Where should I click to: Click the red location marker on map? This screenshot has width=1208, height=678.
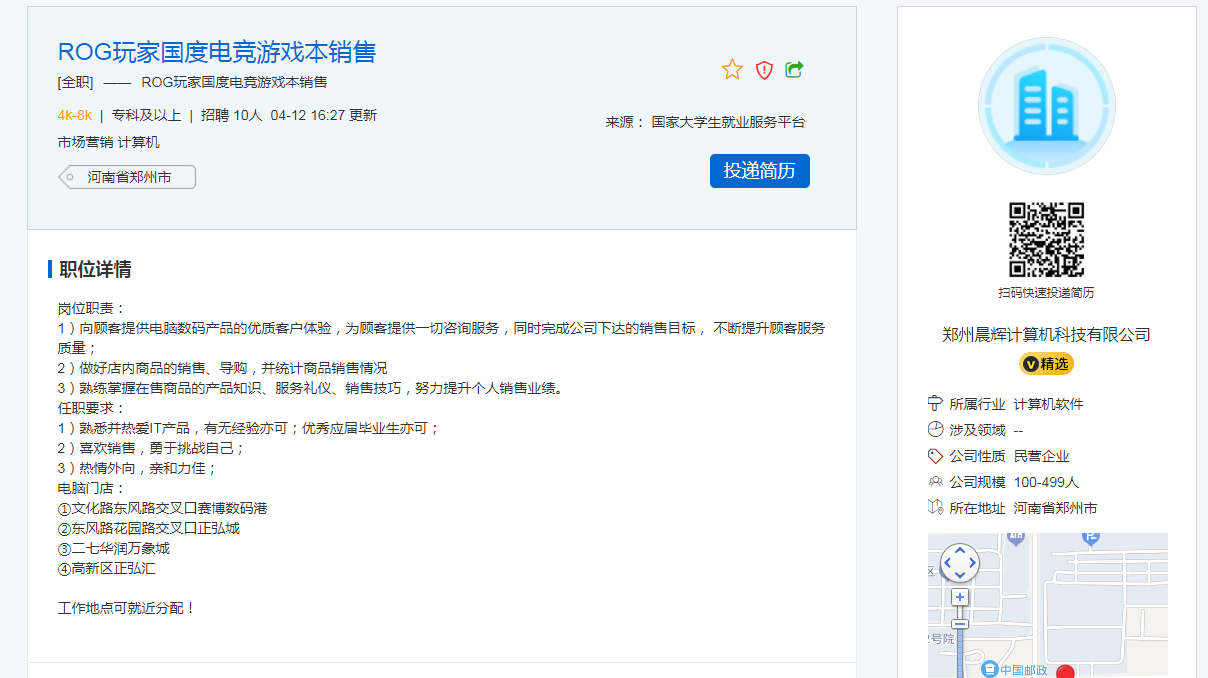point(1066,672)
